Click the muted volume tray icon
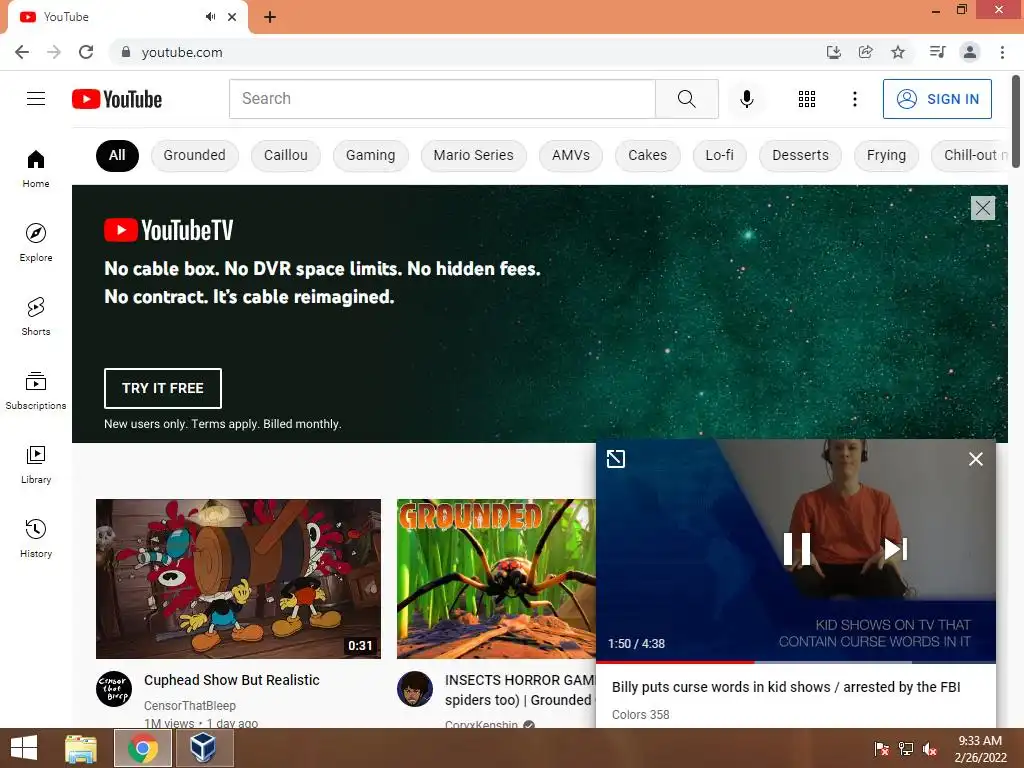Viewport: 1024px width, 768px height. pyautogui.click(x=929, y=749)
